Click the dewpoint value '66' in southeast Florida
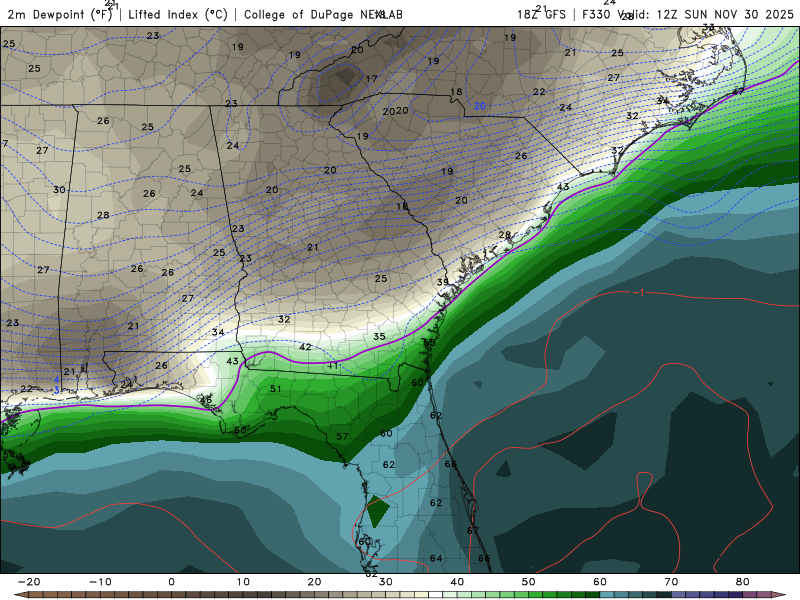Image resolution: width=800 pixels, height=600 pixels. click(x=484, y=558)
